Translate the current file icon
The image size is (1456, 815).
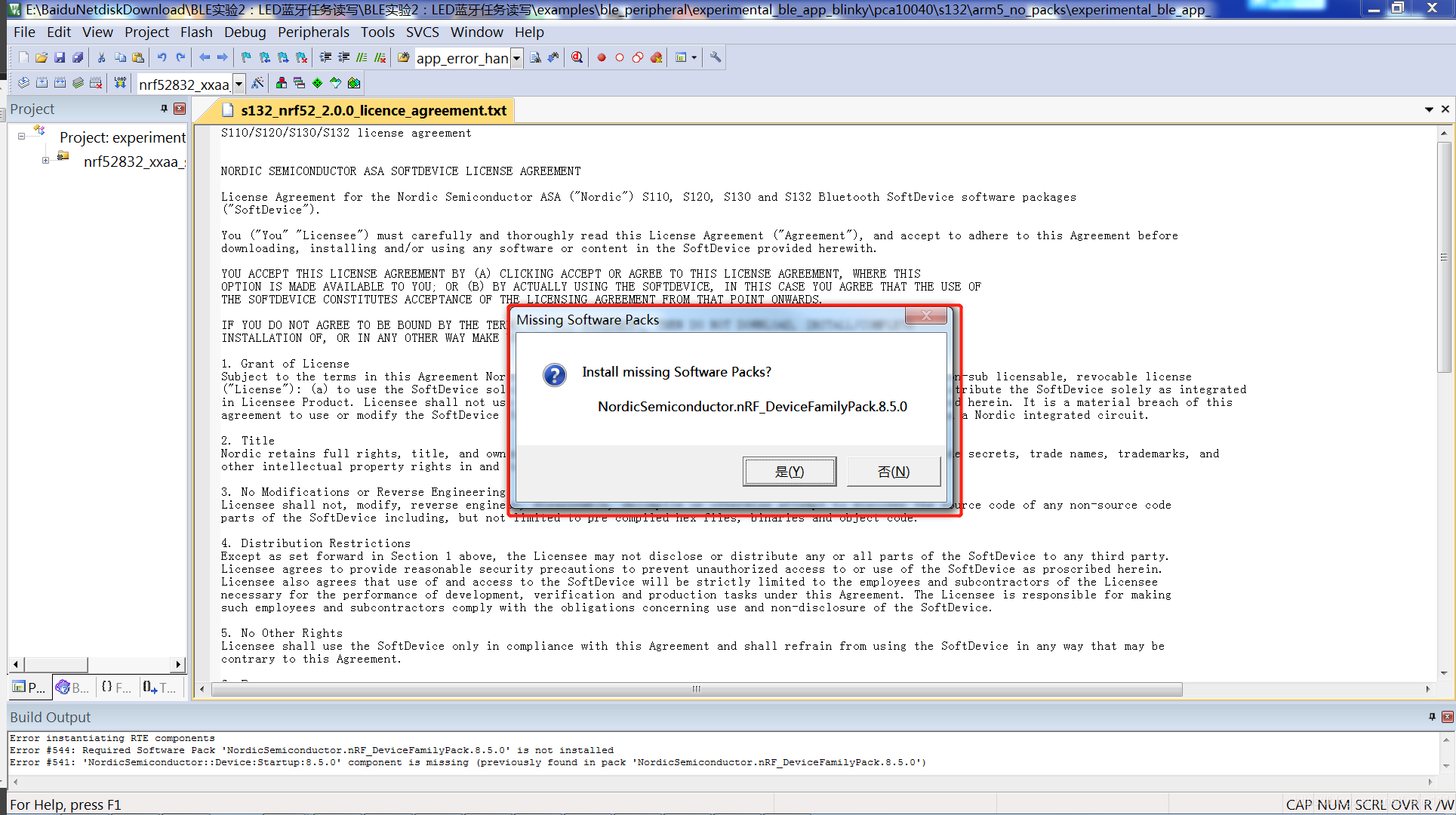click(x=23, y=83)
